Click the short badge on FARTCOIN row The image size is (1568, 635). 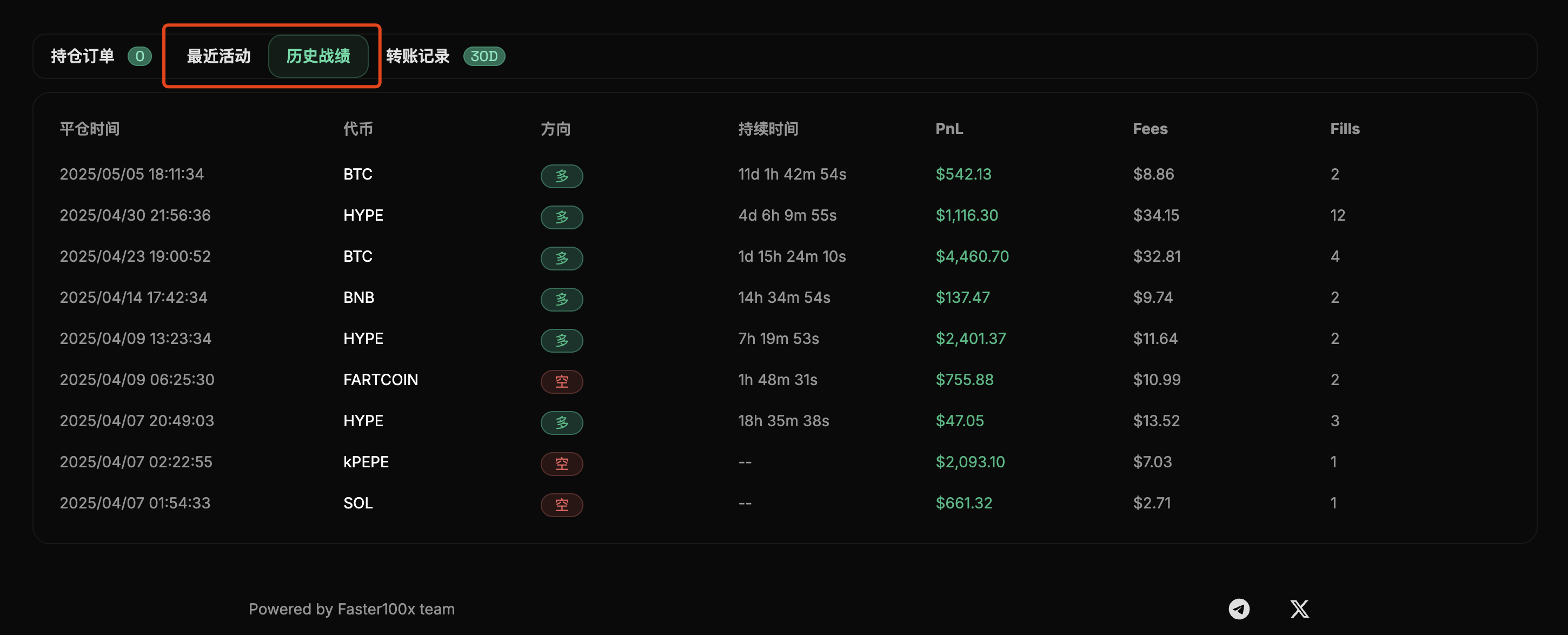(561, 382)
